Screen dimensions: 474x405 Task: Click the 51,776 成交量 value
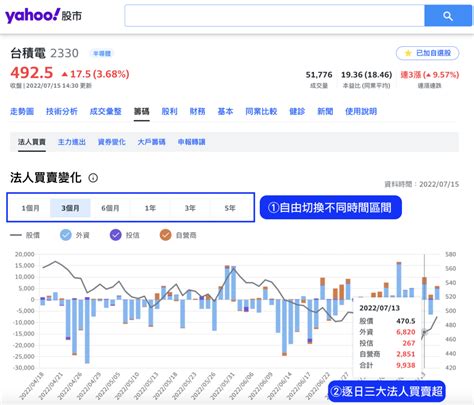(319, 75)
